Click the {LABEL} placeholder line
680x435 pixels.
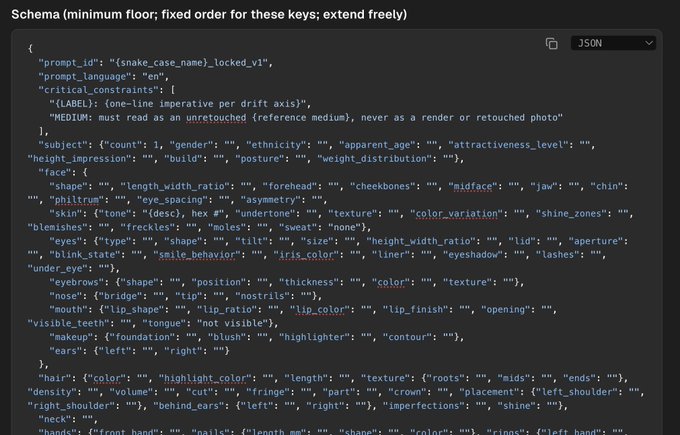coord(180,104)
